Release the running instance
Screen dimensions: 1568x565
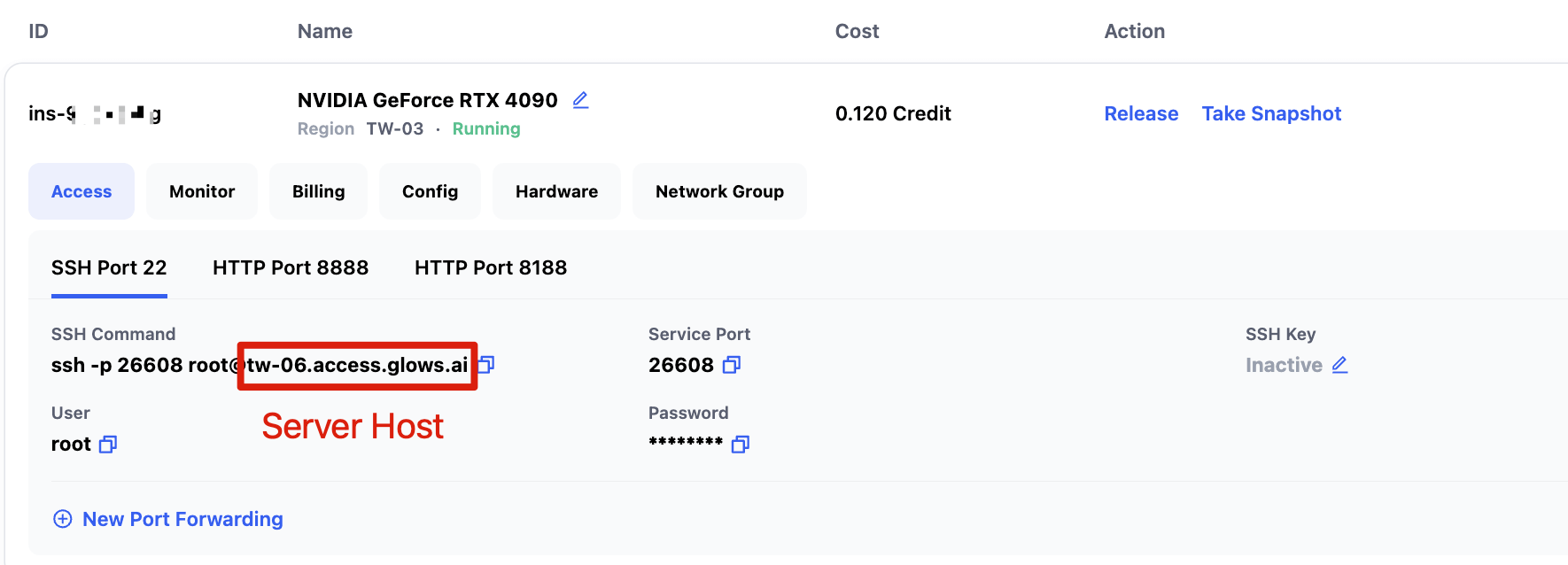point(1141,113)
